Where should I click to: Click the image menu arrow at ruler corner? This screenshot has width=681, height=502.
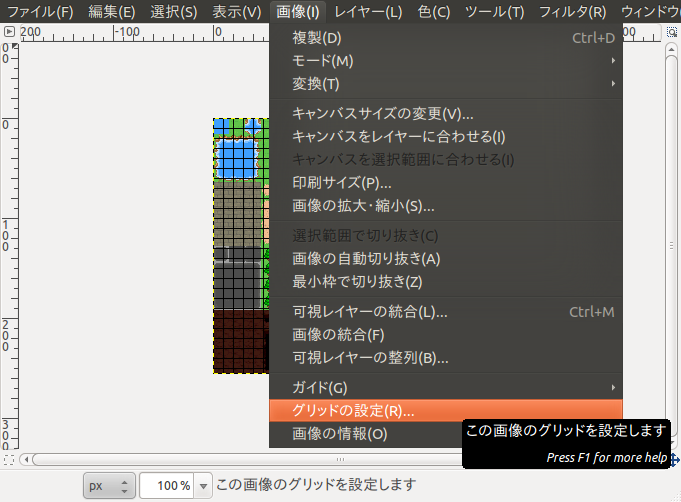[9, 32]
